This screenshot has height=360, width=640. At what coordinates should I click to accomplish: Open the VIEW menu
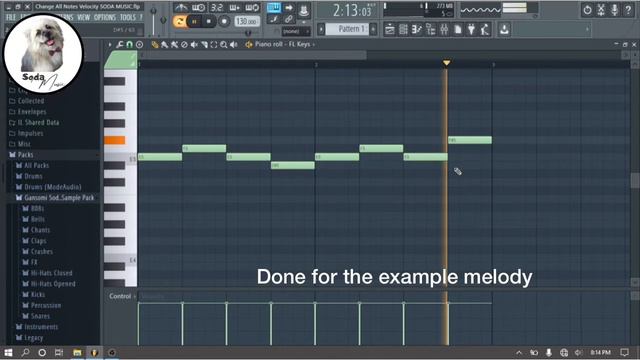[83, 17]
